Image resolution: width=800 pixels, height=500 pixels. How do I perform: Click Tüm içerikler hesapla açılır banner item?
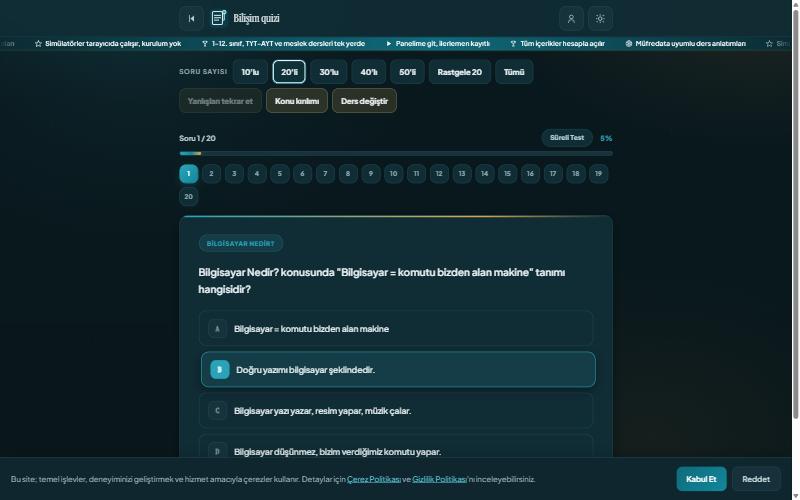click(x=557, y=44)
